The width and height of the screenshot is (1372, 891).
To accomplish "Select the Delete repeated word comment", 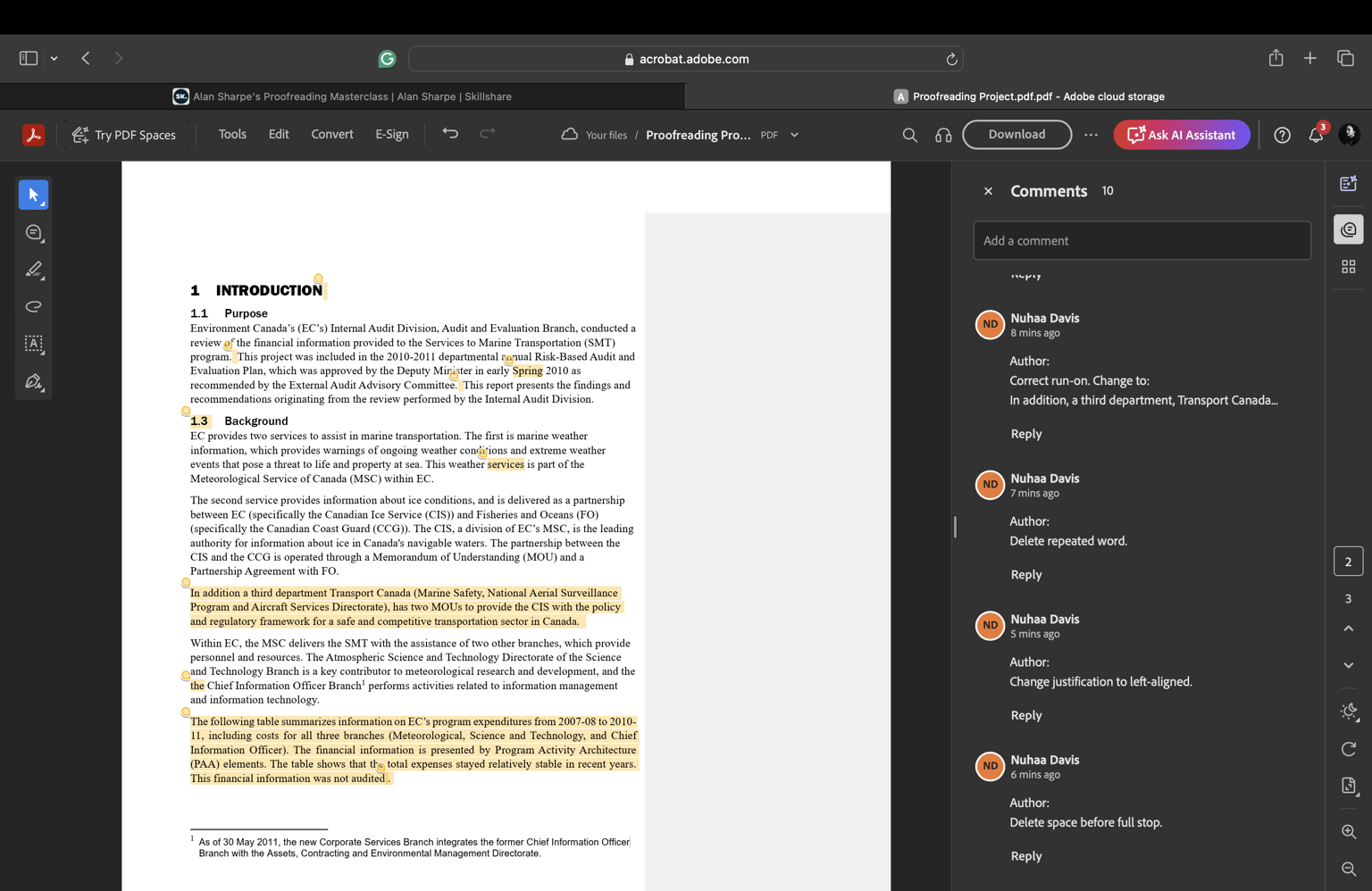I will tap(1068, 541).
